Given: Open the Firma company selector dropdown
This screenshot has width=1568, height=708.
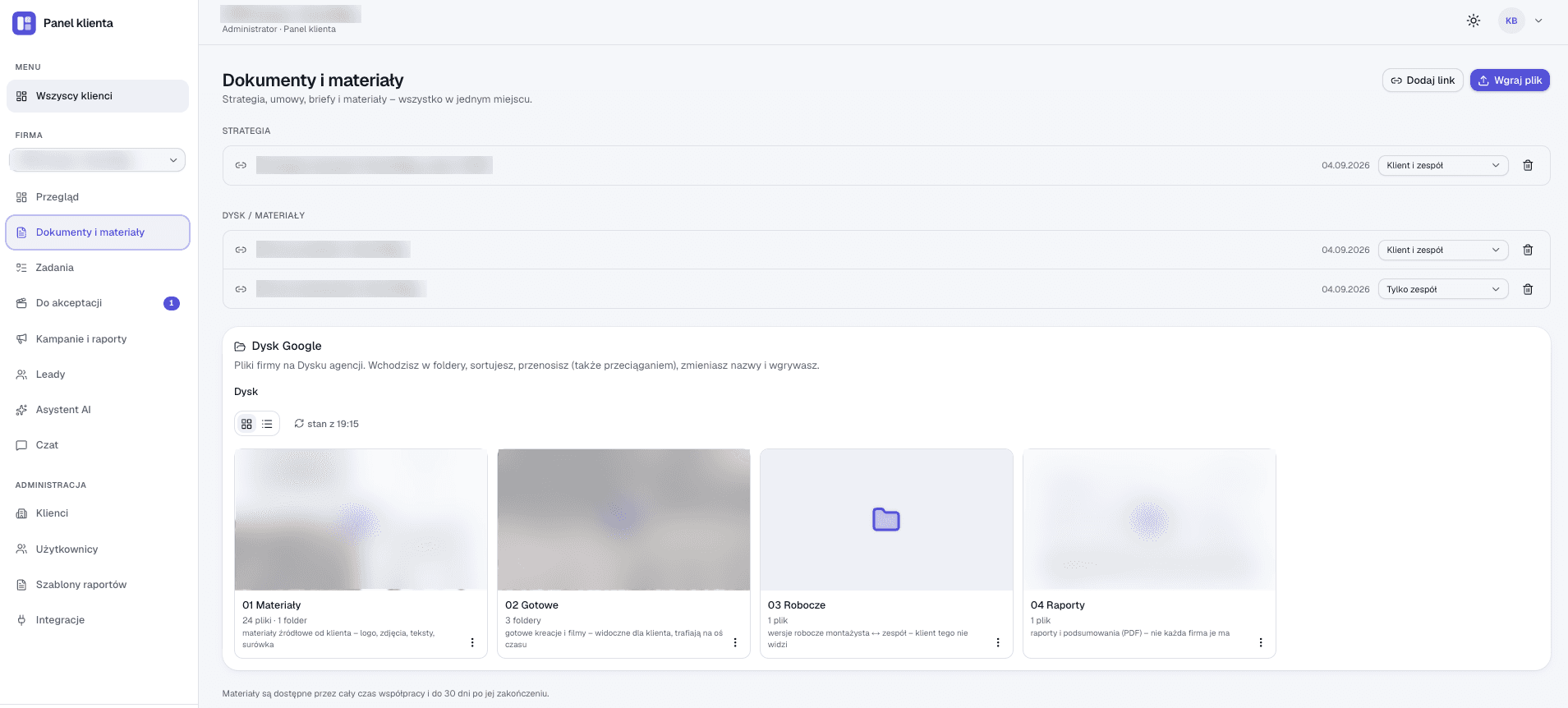Looking at the screenshot, I should pyautogui.click(x=97, y=159).
